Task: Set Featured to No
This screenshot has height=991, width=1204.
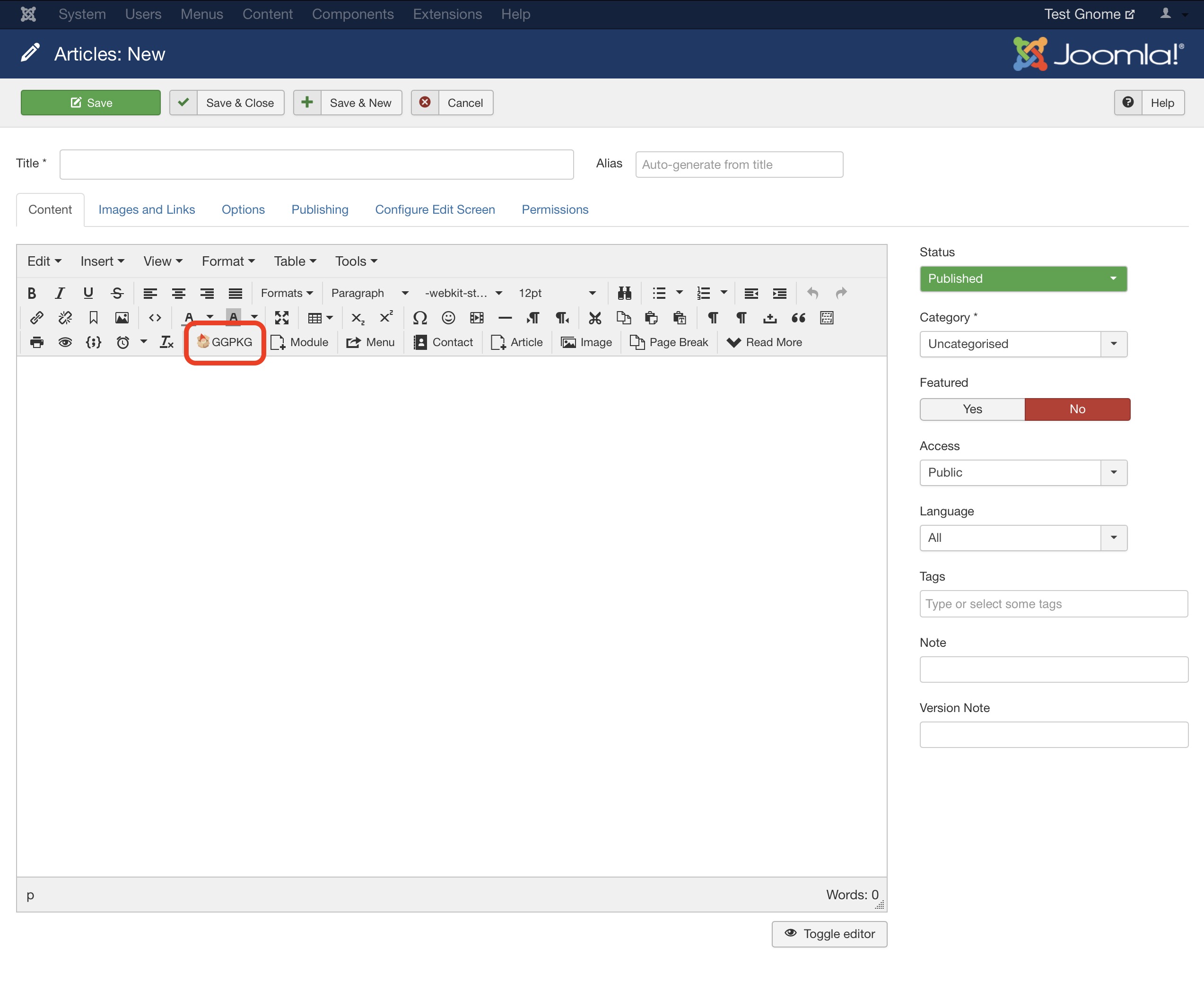Action: pyautogui.click(x=1077, y=409)
